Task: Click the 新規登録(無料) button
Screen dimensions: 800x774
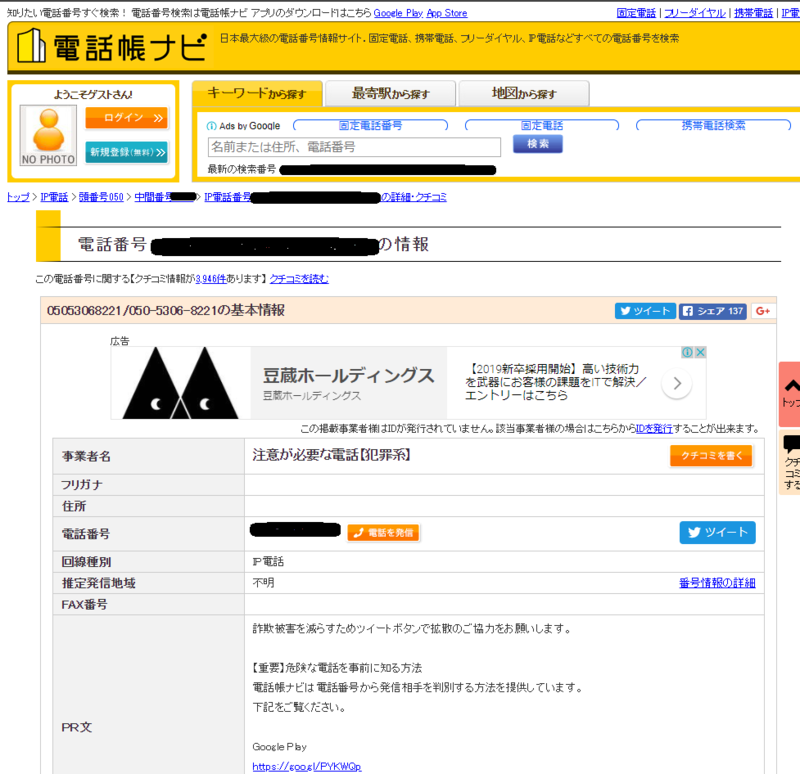Action: tap(127, 152)
